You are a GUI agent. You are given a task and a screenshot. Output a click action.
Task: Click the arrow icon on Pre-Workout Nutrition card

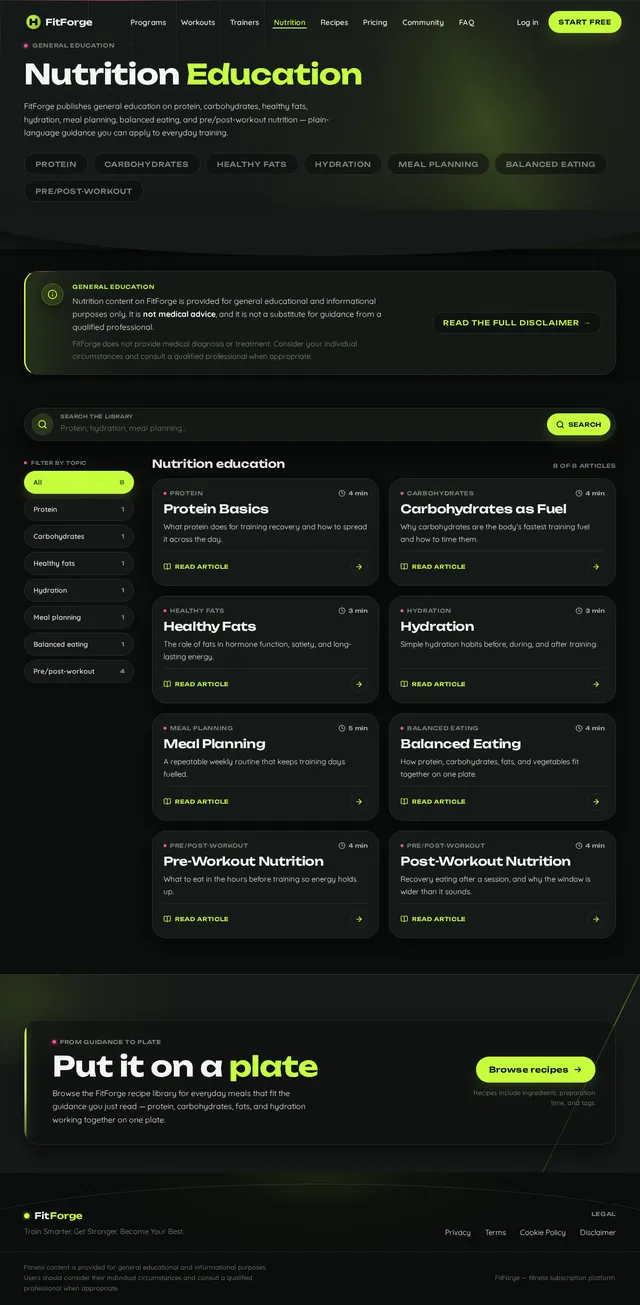(359, 919)
